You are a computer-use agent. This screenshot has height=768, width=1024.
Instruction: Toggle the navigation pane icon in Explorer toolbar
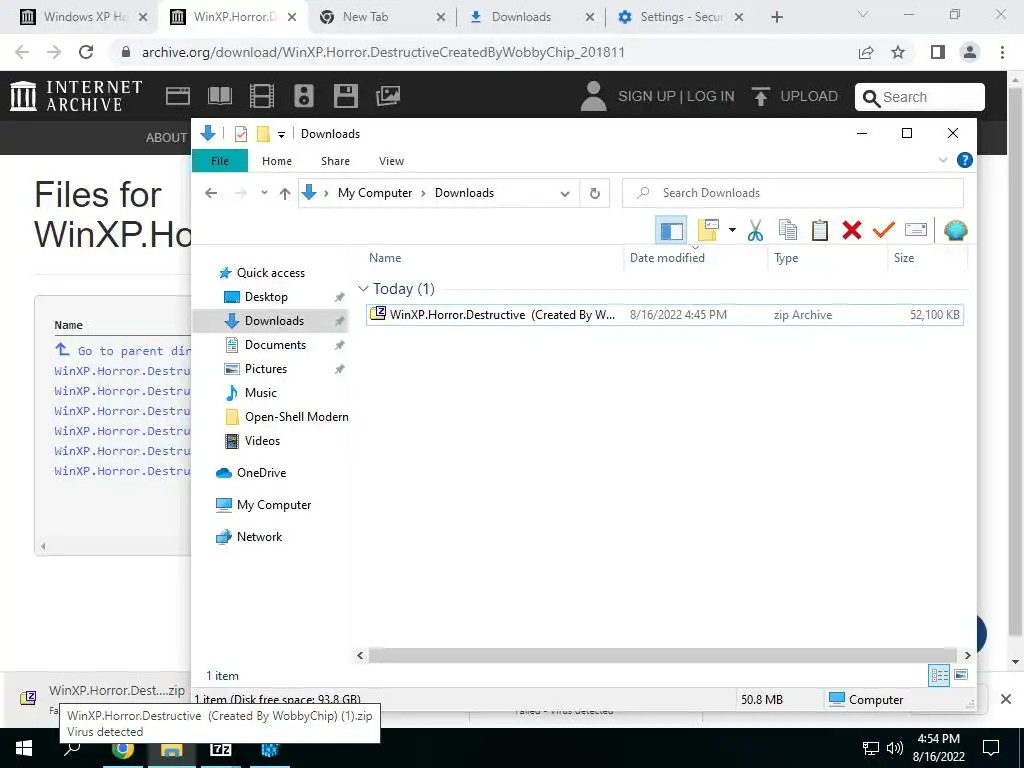(671, 231)
